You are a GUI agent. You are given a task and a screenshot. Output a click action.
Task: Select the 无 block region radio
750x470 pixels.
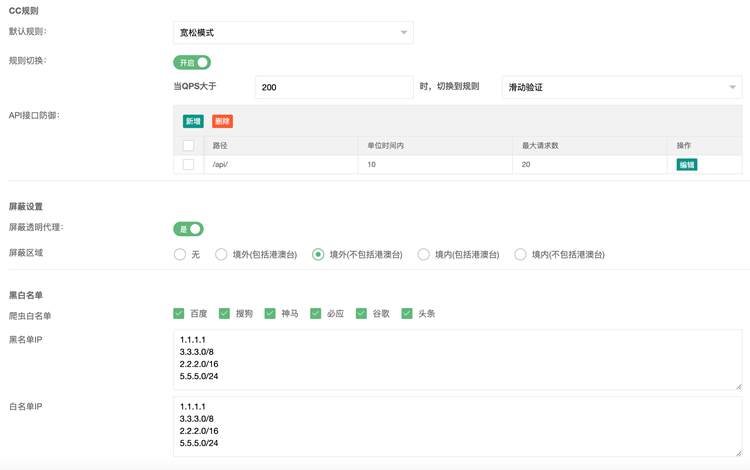180,254
